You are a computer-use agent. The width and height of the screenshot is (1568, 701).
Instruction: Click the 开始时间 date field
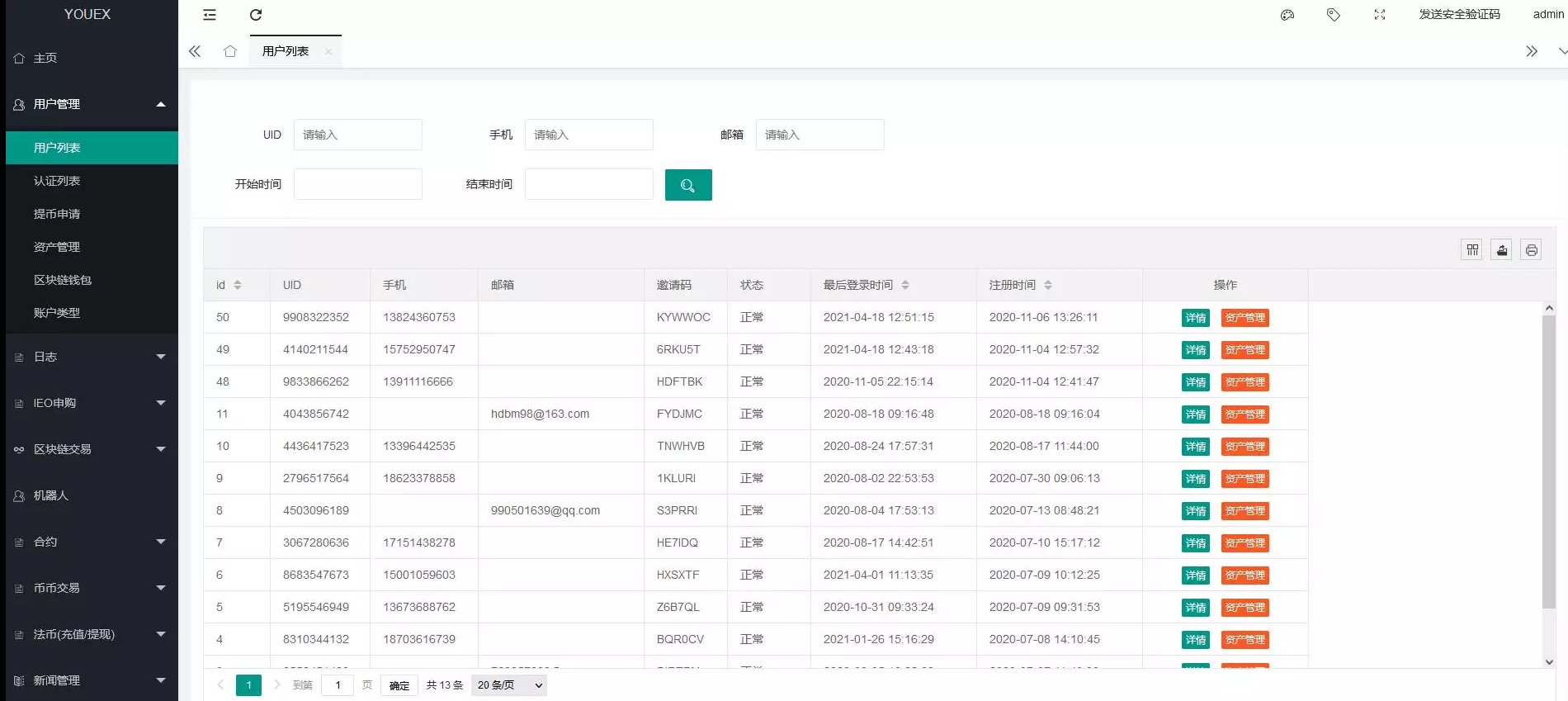(358, 184)
